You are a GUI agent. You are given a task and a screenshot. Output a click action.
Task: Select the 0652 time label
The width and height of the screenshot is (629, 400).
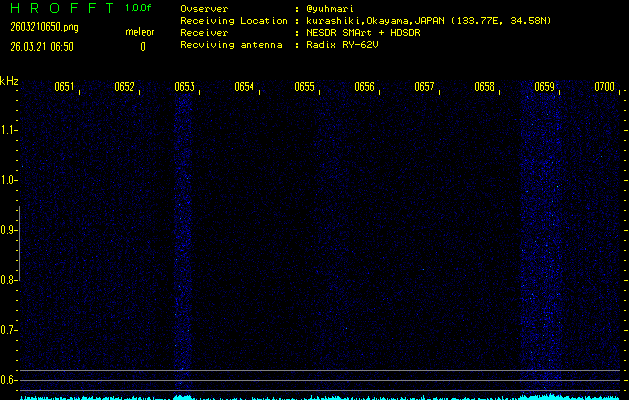124,87
